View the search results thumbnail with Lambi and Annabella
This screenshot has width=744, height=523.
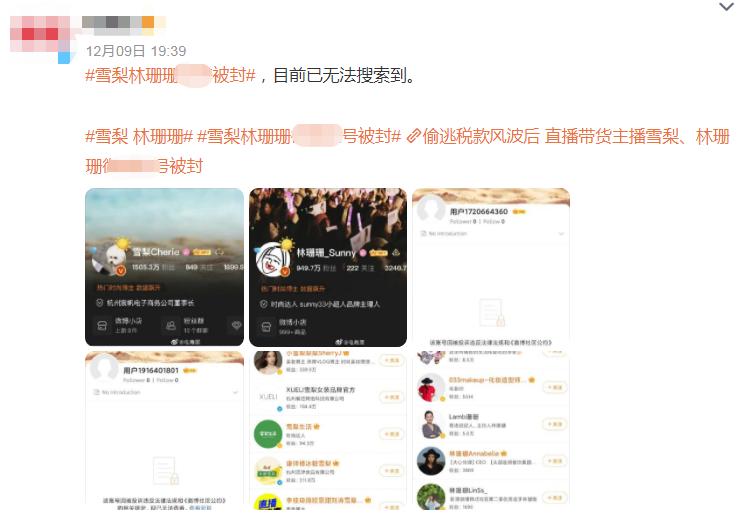pyautogui.click(x=491, y=430)
